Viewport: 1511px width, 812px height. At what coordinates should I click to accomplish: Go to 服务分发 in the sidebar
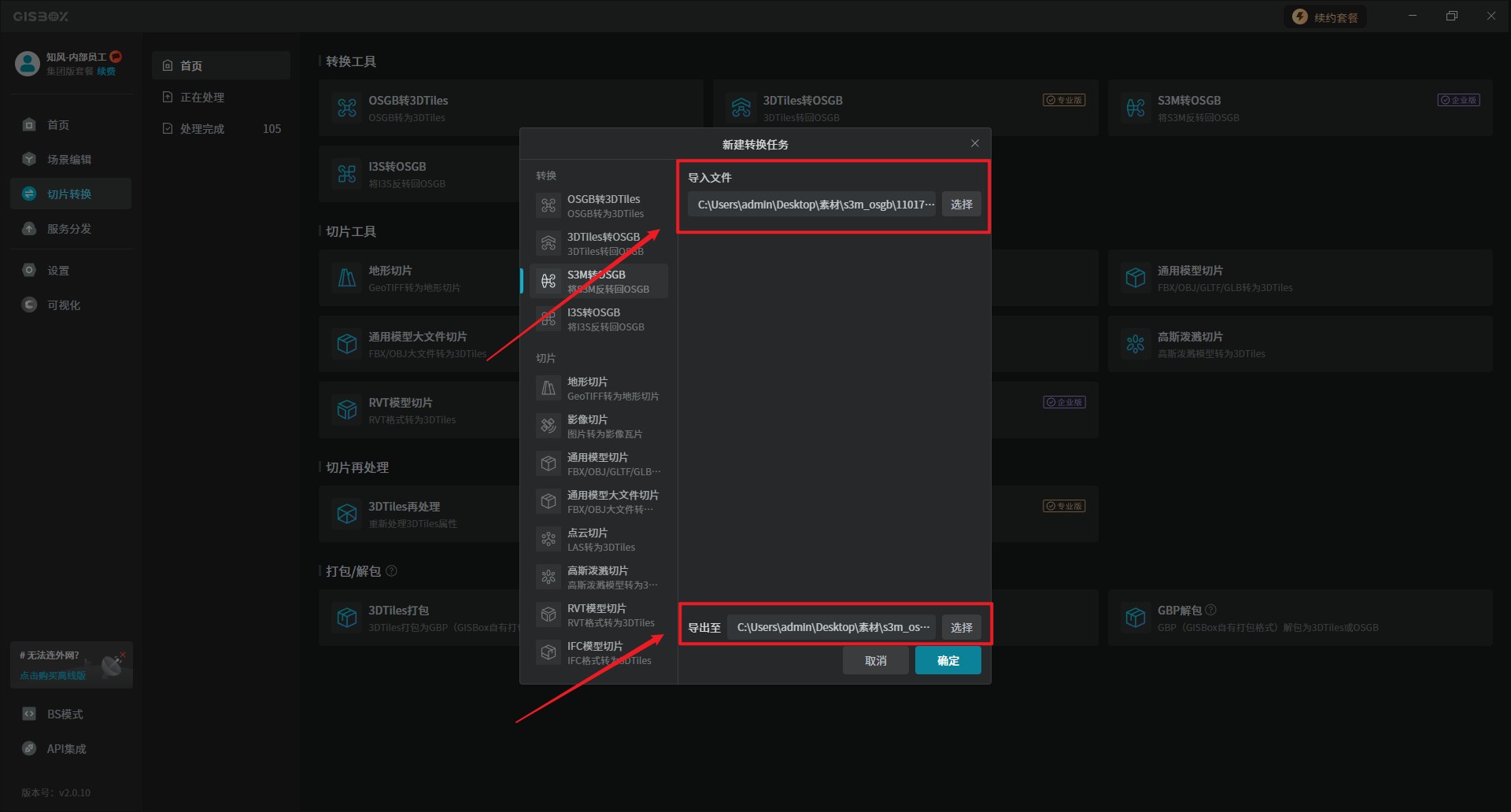pyautogui.click(x=69, y=229)
